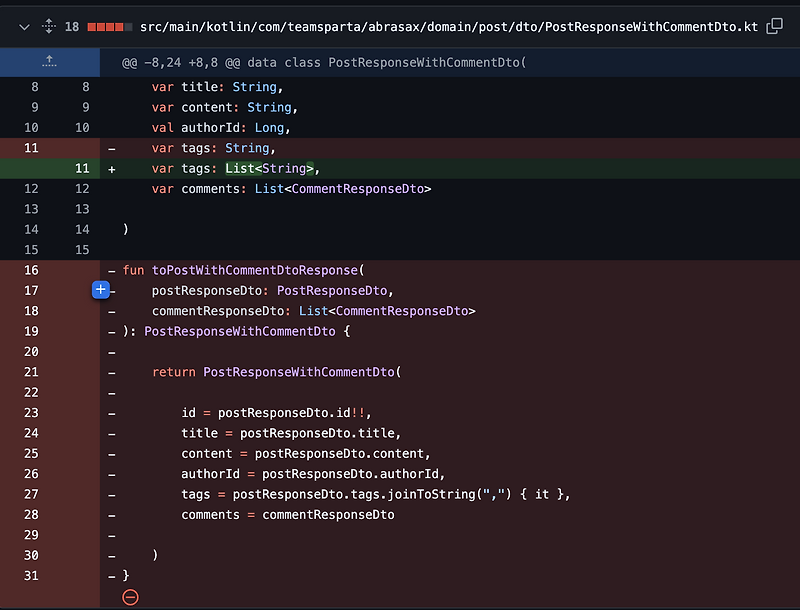Click old line number 16
Screen dimensions: 800x610
tap(31, 270)
